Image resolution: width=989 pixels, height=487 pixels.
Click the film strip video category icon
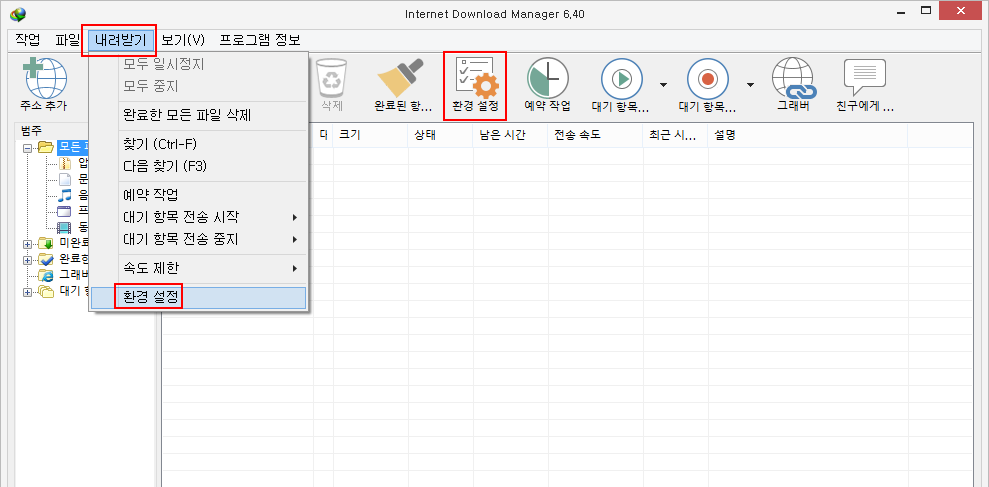(64, 227)
